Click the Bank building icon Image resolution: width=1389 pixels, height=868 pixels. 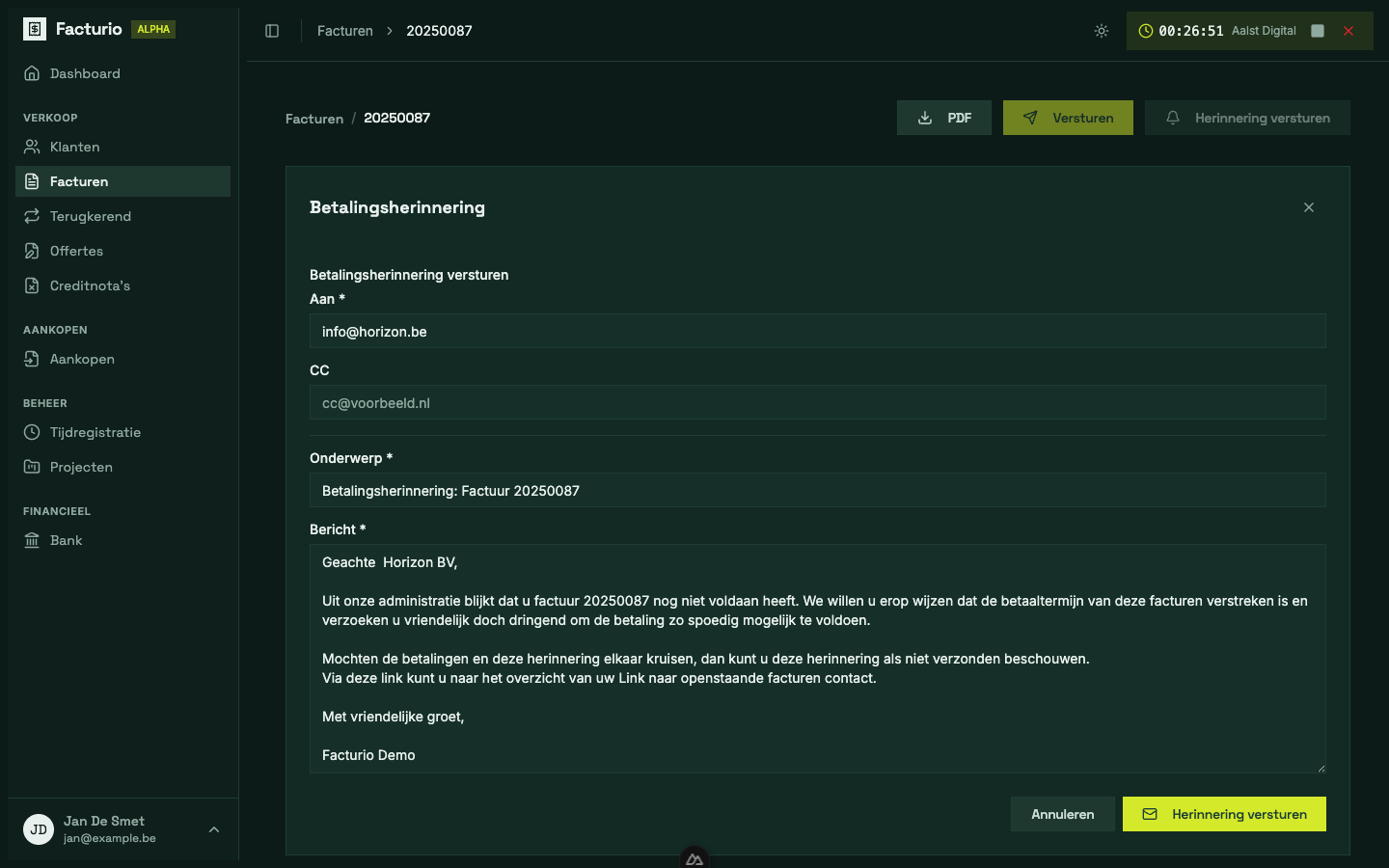click(32, 540)
